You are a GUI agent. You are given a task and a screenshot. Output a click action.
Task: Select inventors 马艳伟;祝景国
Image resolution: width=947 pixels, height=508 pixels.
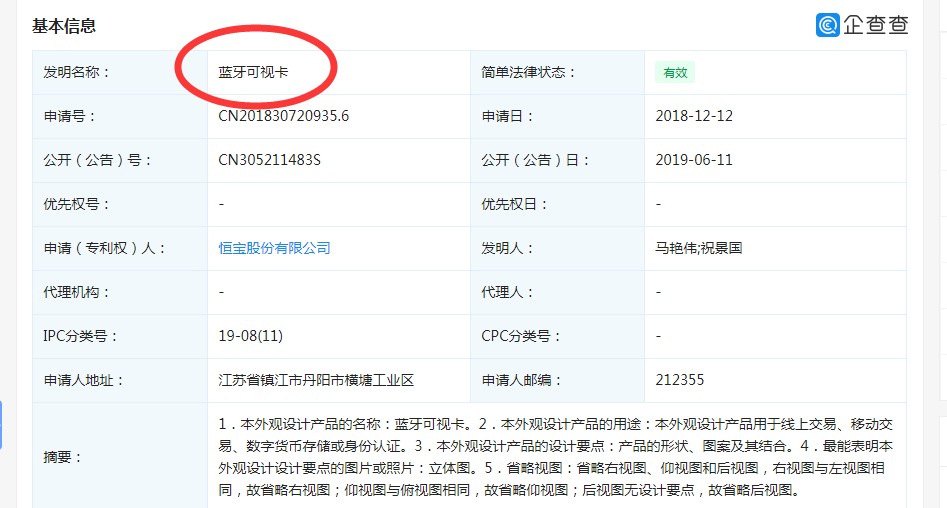(x=699, y=248)
